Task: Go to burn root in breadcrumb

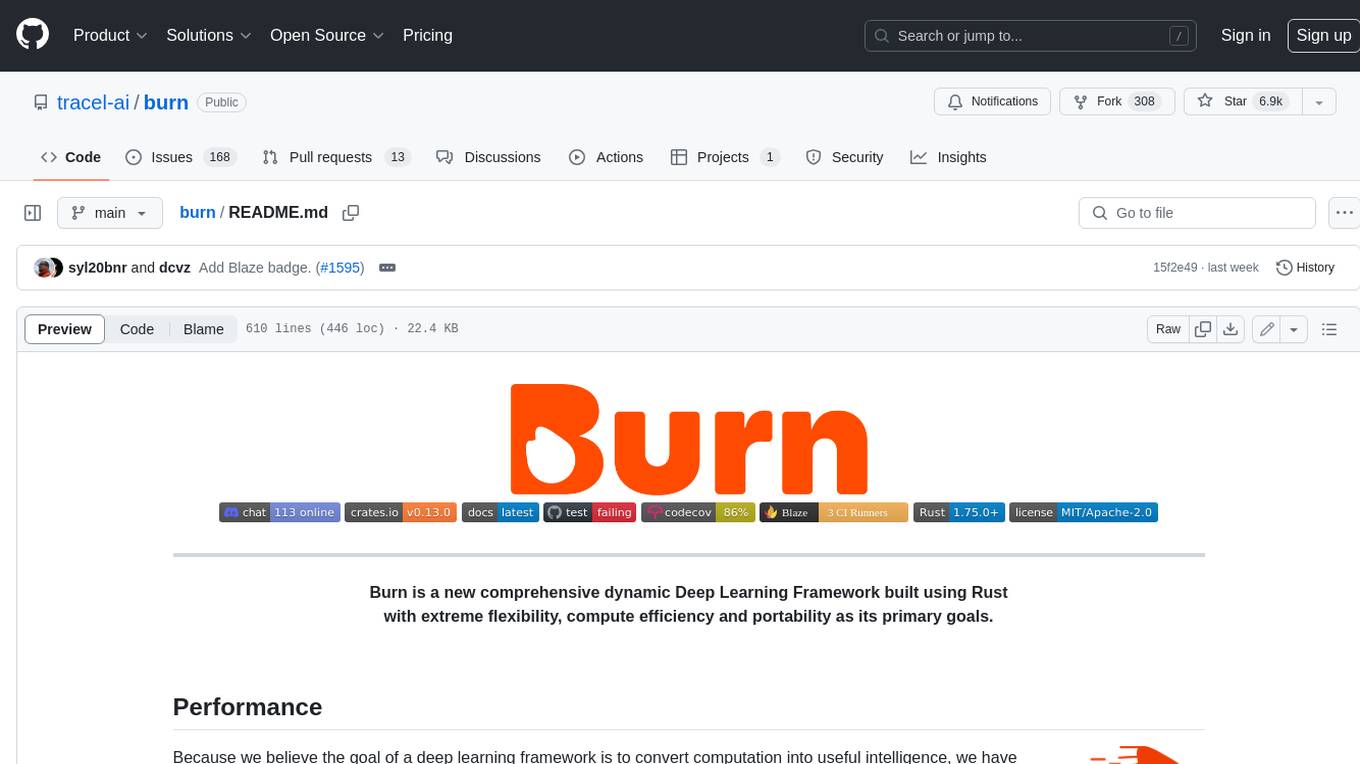Action: 197,212
